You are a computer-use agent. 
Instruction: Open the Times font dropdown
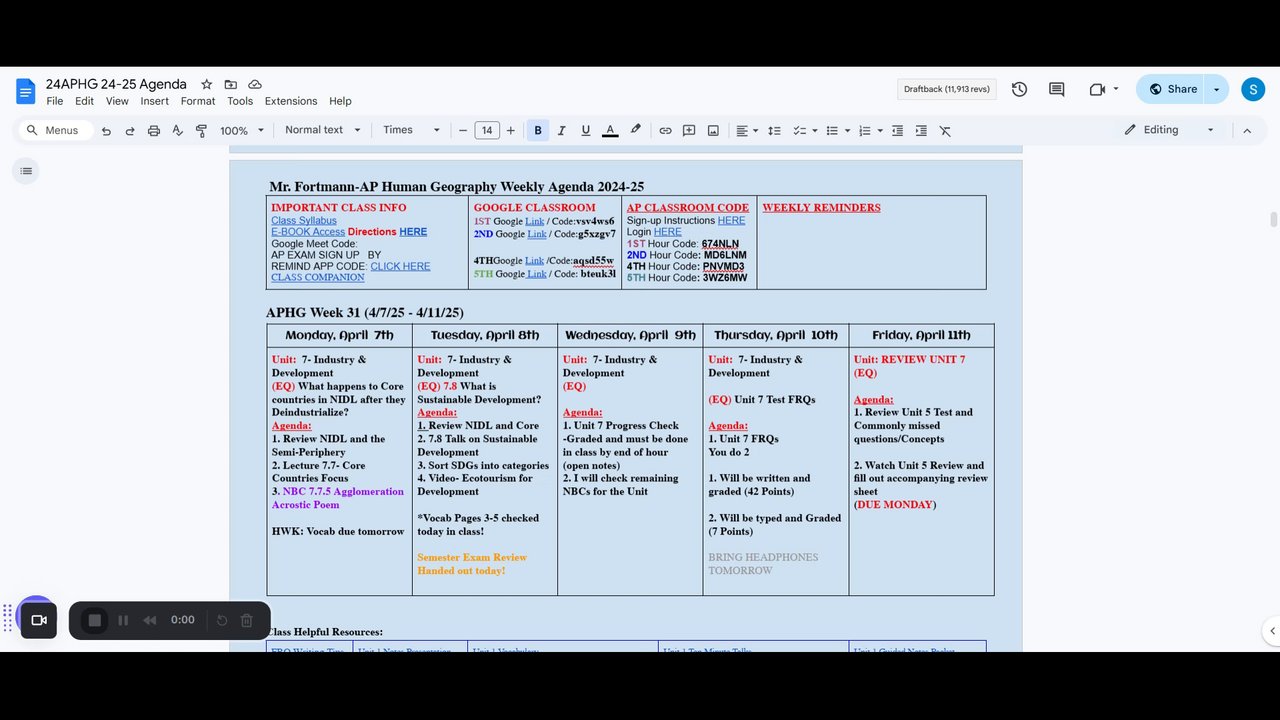pos(412,130)
